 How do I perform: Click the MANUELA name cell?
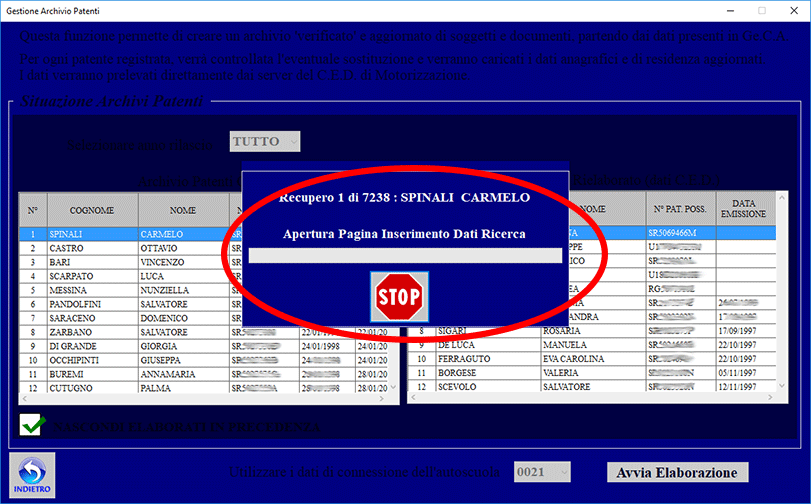(594, 344)
